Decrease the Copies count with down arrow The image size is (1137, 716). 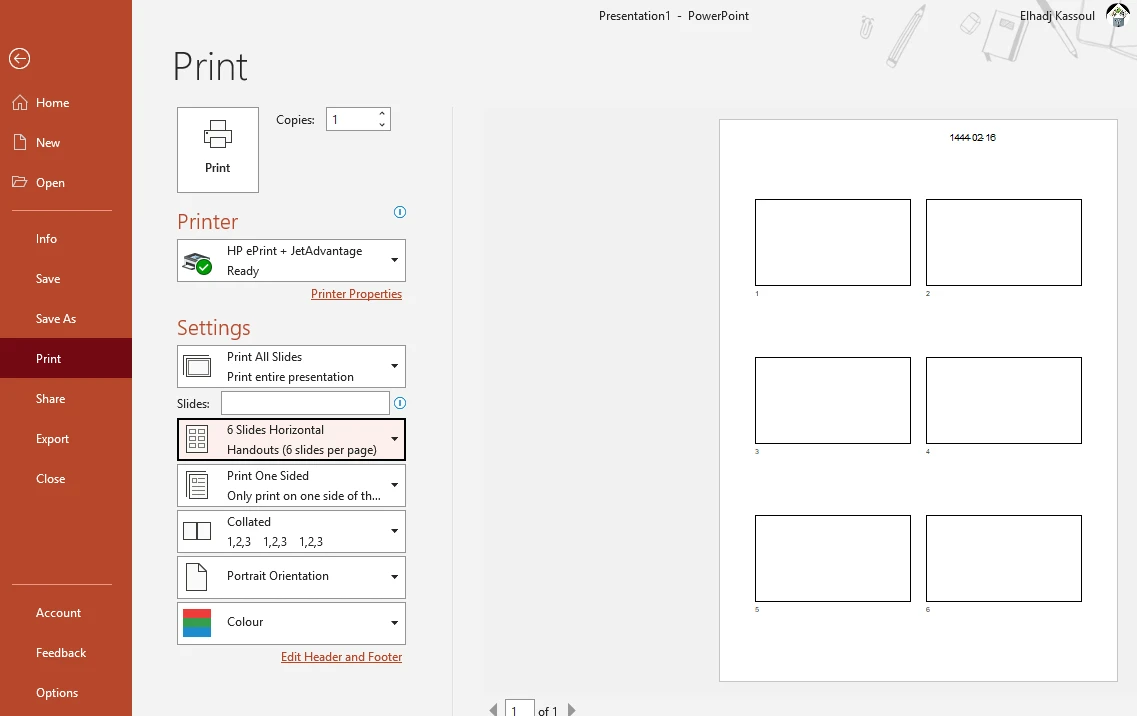(382, 125)
